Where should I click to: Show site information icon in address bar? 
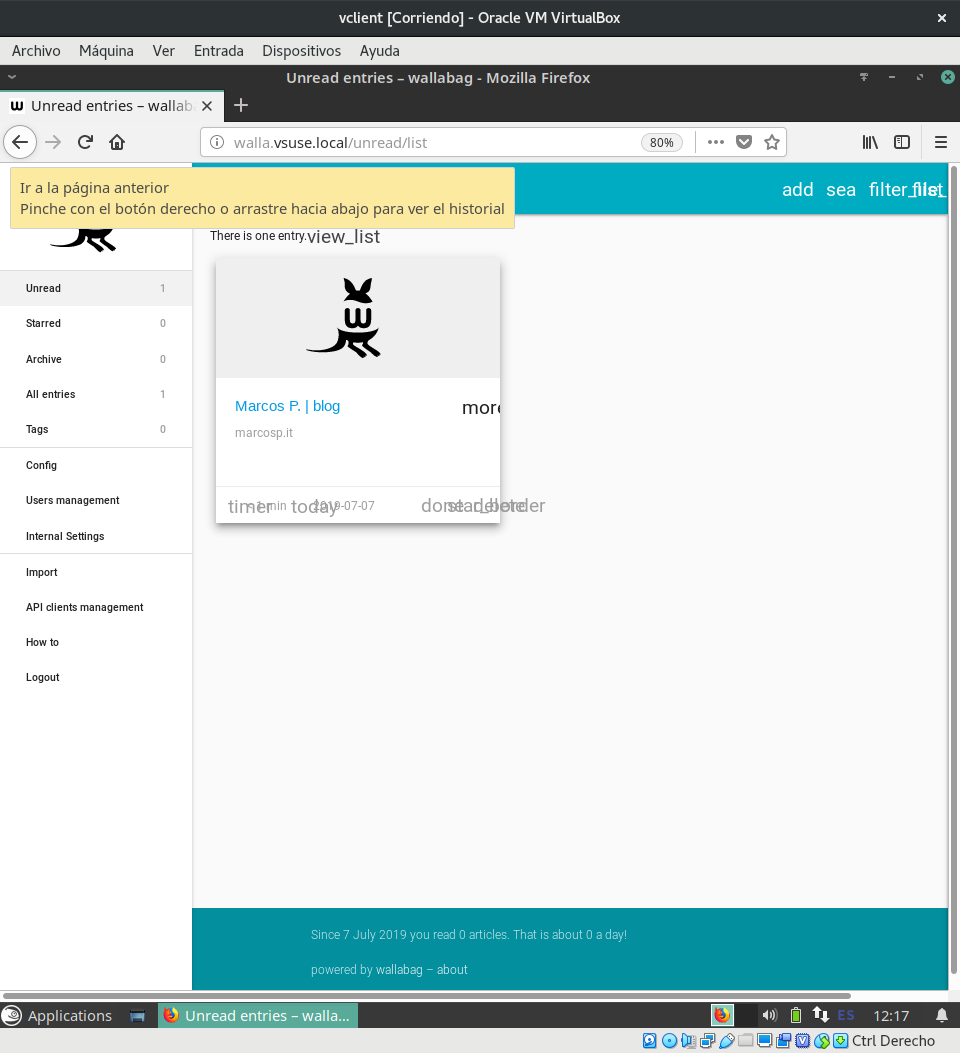[x=217, y=142]
